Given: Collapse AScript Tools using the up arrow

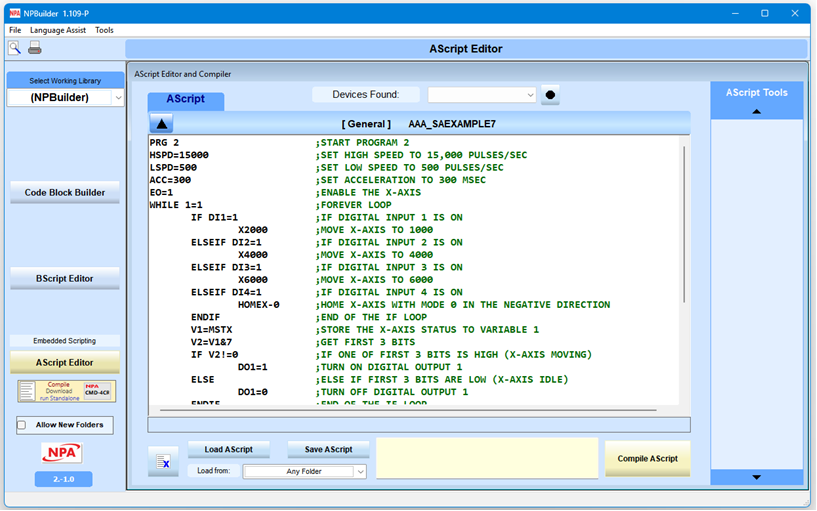Looking at the screenshot, I should click(x=757, y=111).
